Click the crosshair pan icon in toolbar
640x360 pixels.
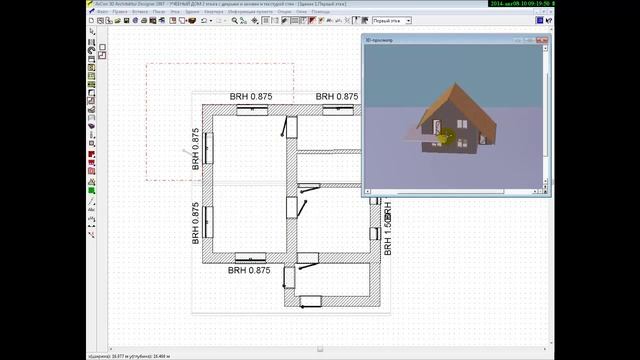point(255,20)
